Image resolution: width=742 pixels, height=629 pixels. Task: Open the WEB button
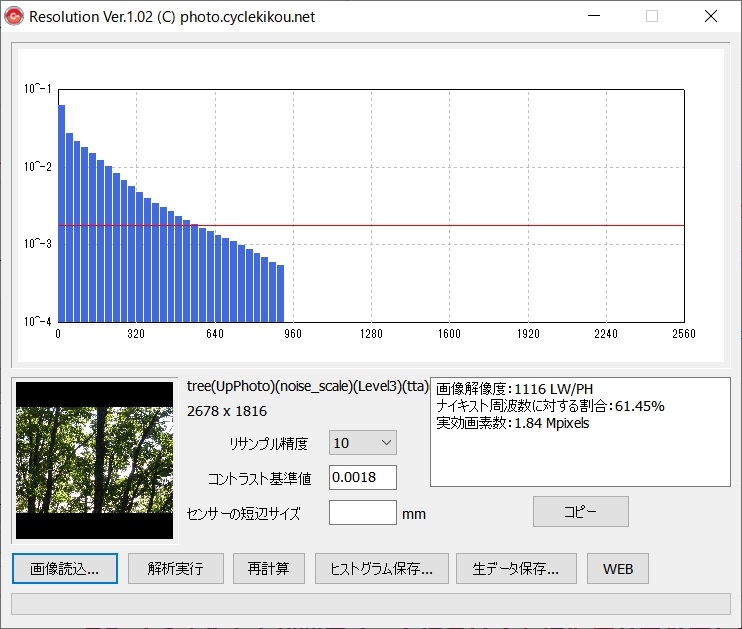pyautogui.click(x=618, y=568)
